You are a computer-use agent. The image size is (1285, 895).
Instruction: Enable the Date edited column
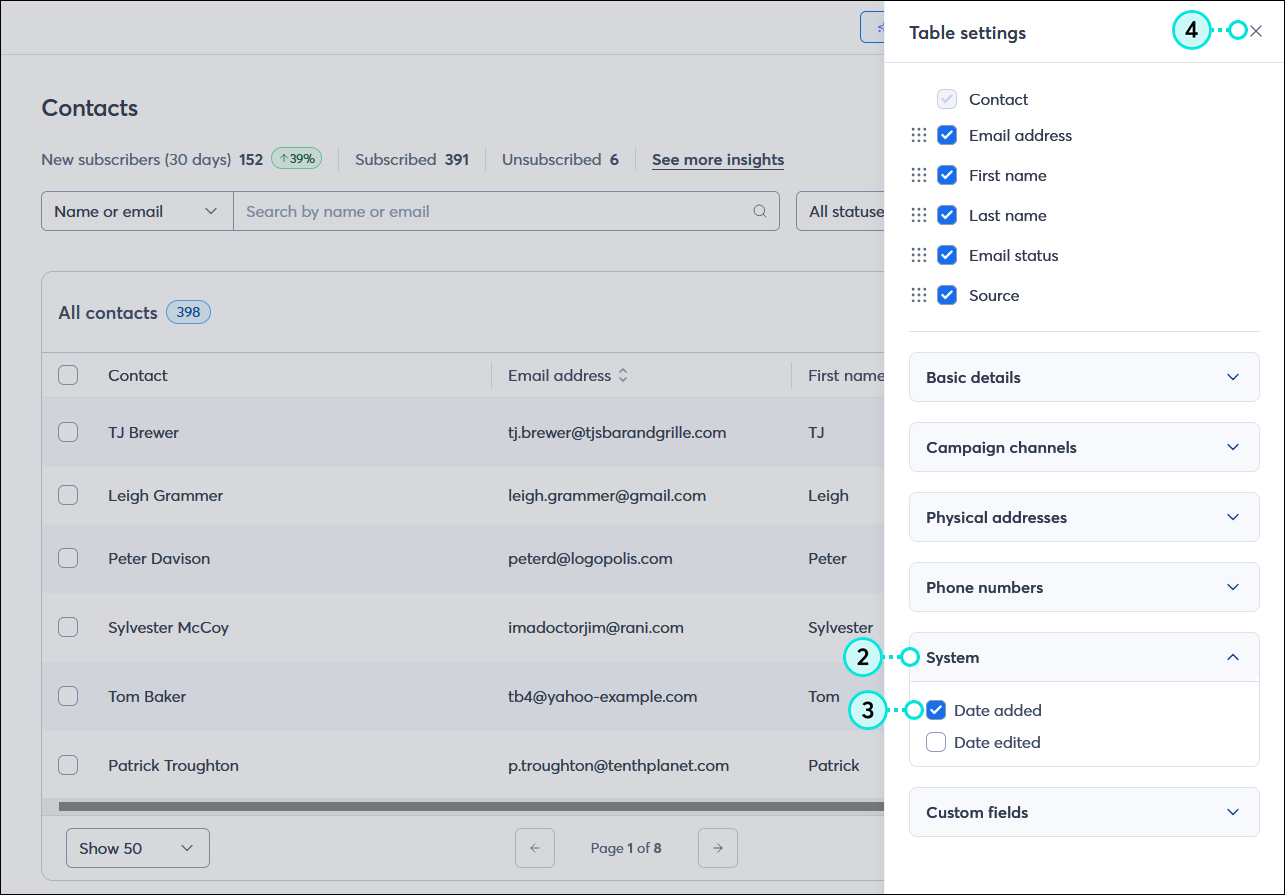coord(935,742)
